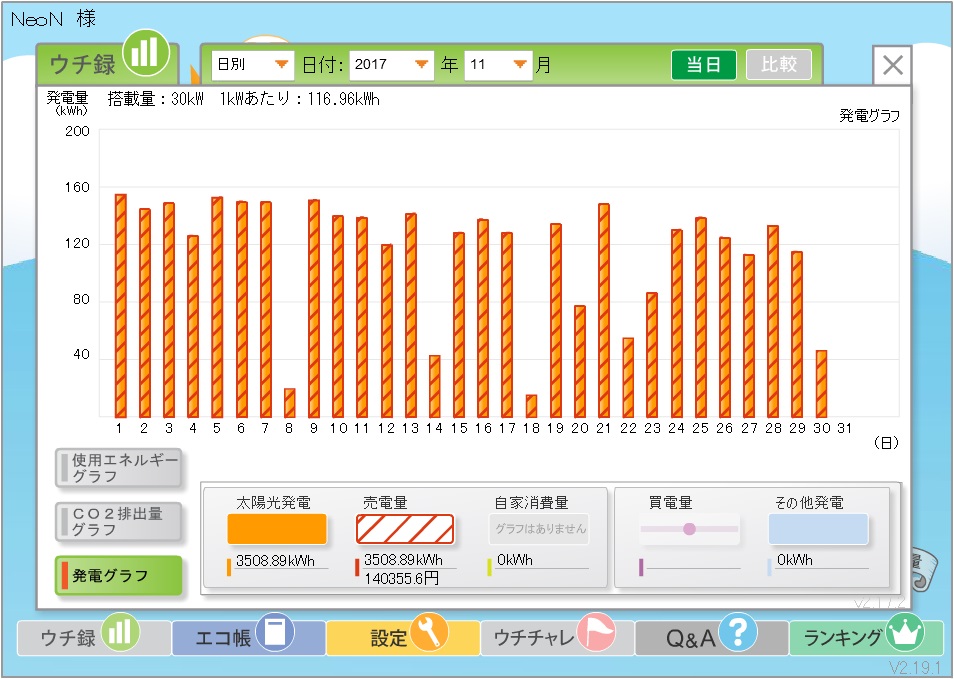Click the x-axis label 31
This screenshot has height=679, width=954.
tap(844, 428)
